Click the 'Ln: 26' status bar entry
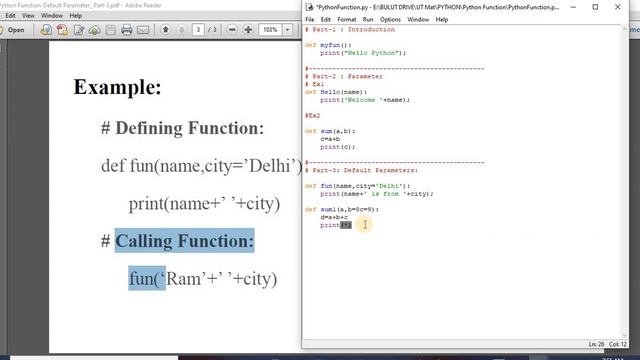Image resolution: width=640 pixels, height=360 pixels. coord(596,344)
